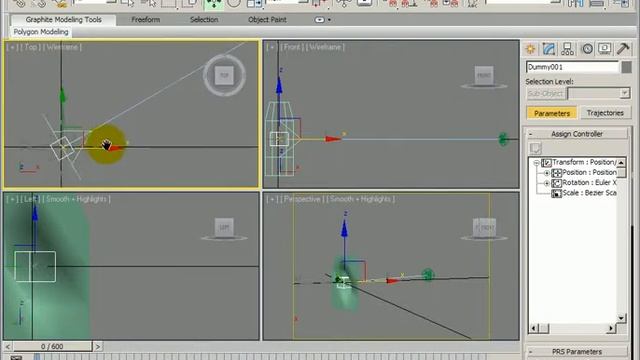
Task: Expand the Position controller tree node
Action: [x=547, y=173]
